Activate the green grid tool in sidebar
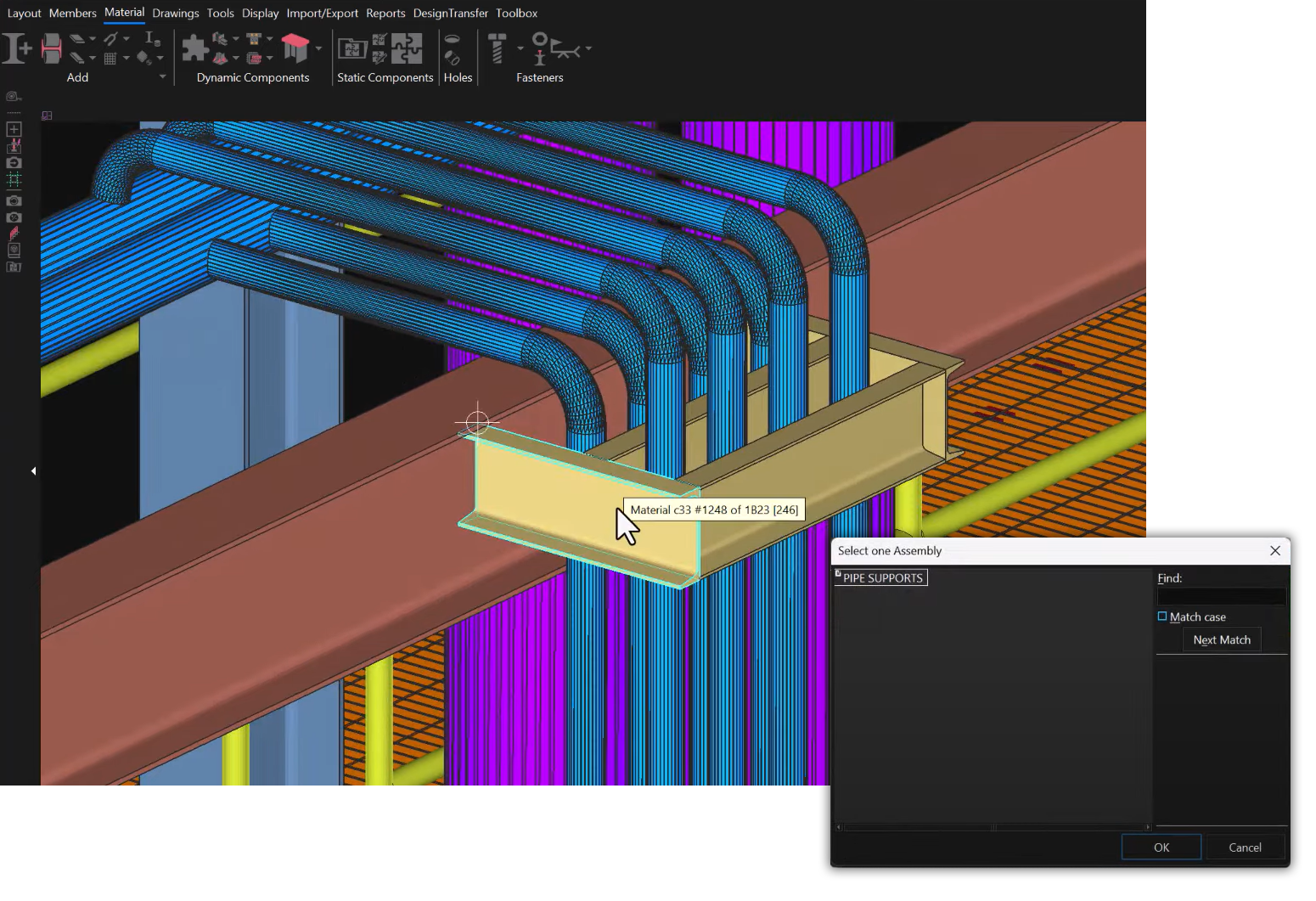The image size is (1316, 901). tap(14, 179)
